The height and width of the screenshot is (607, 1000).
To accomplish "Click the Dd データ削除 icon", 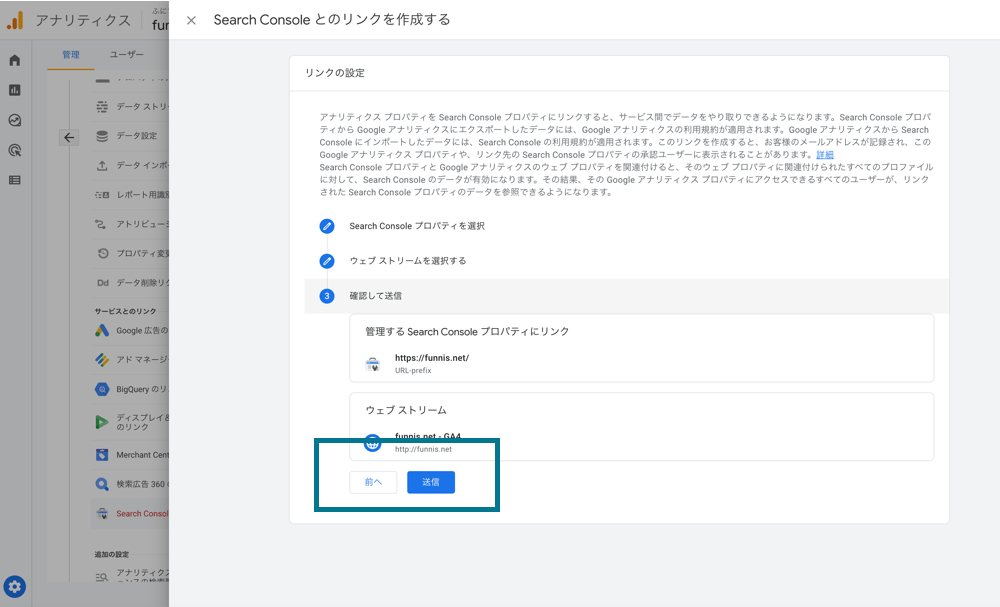I will [x=103, y=283].
